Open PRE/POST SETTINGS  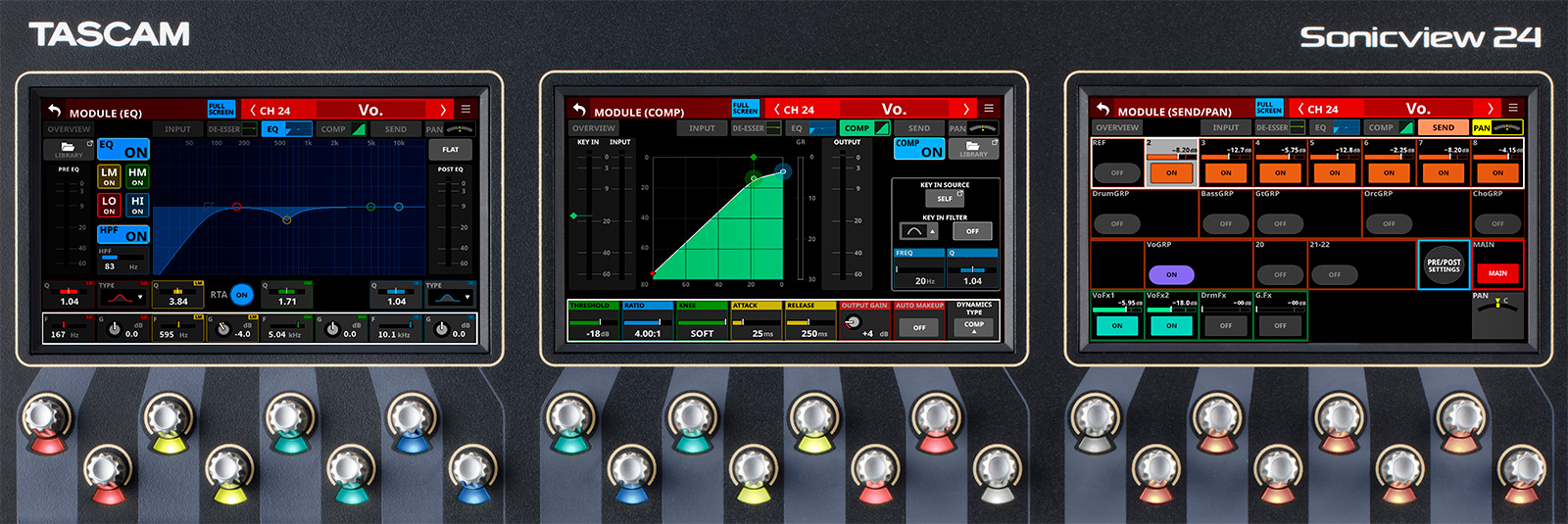pos(1444,264)
